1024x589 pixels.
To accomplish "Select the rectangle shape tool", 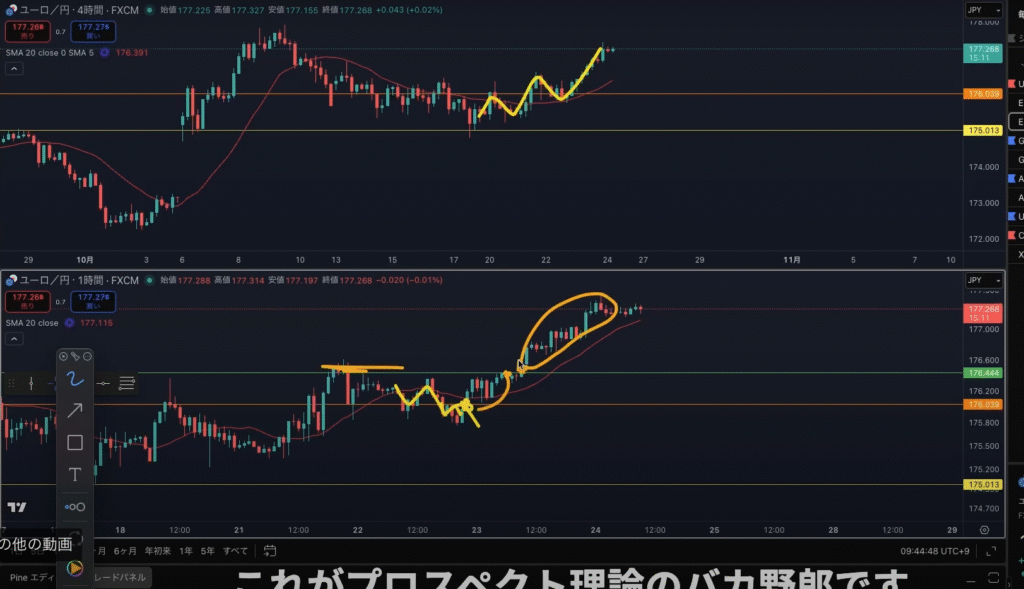I will pos(75,442).
